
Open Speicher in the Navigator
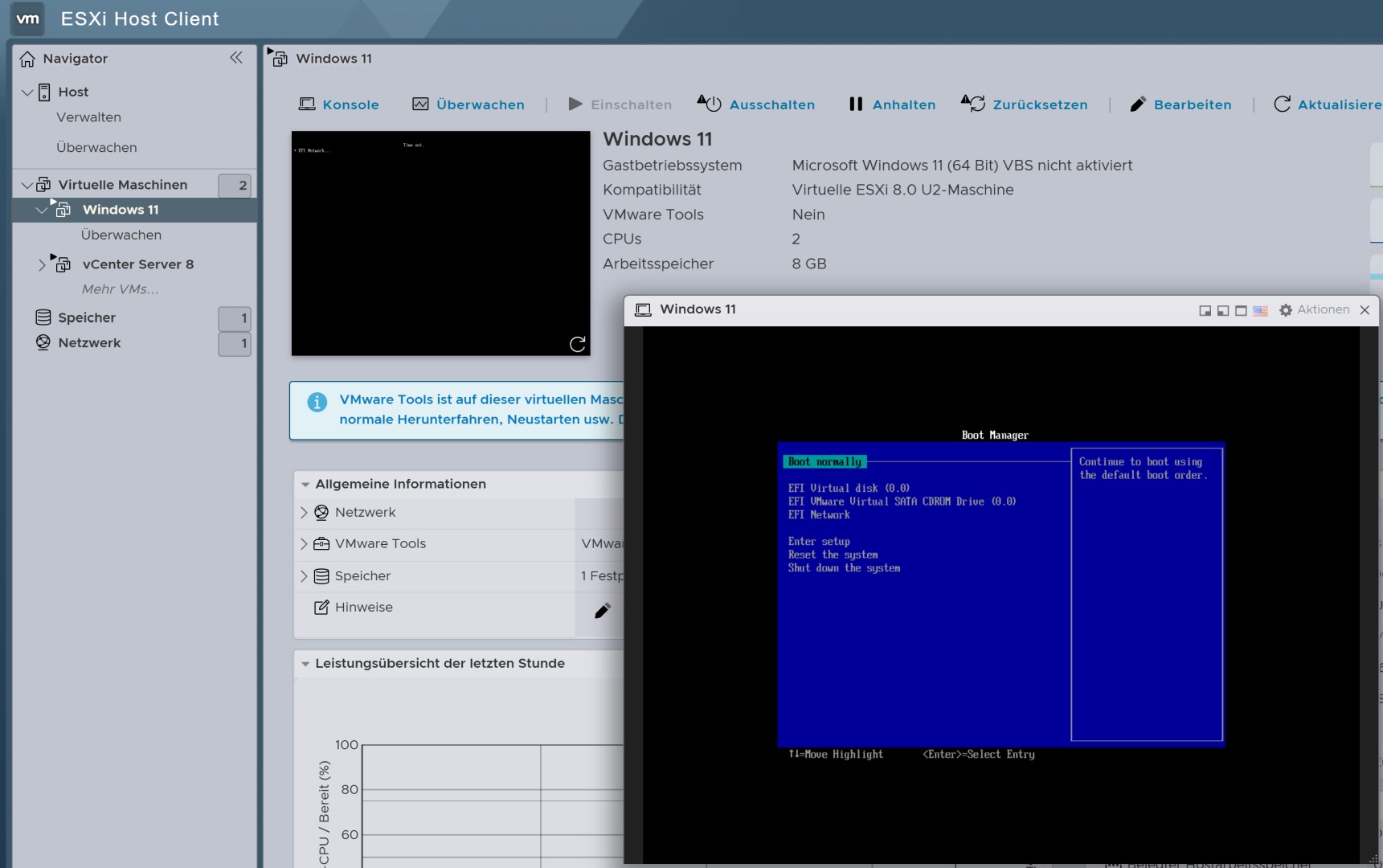click(87, 318)
